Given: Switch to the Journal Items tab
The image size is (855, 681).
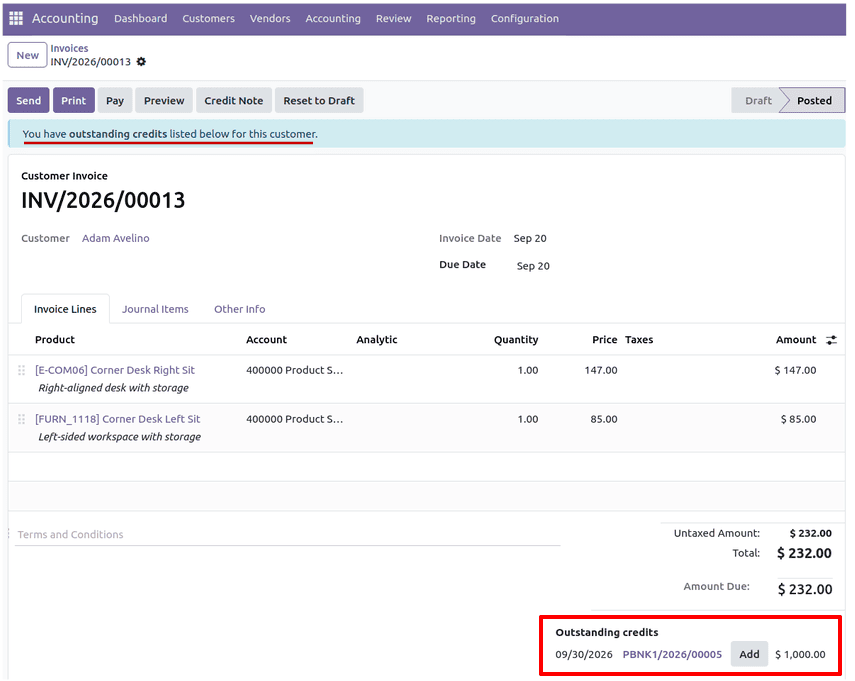Looking at the screenshot, I should coord(155,309).
